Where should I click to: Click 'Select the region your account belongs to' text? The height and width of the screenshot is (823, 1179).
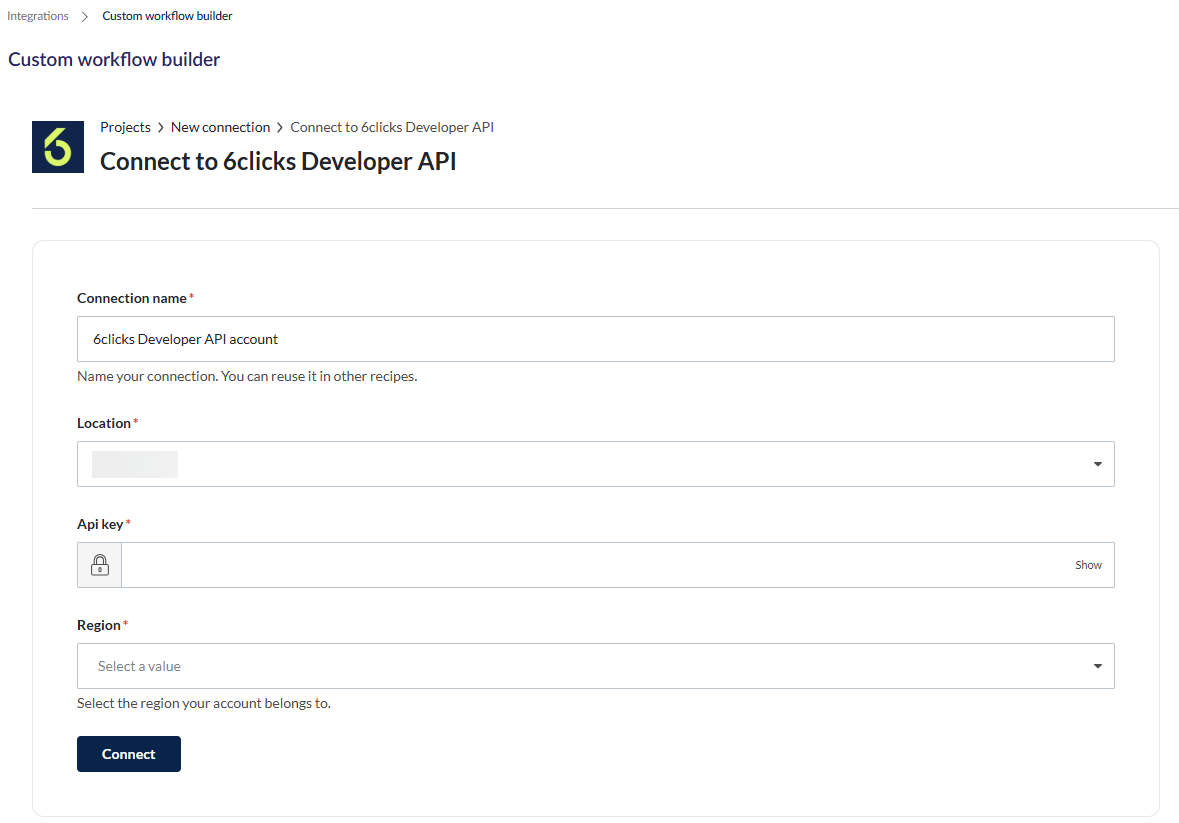pos(204,703)
